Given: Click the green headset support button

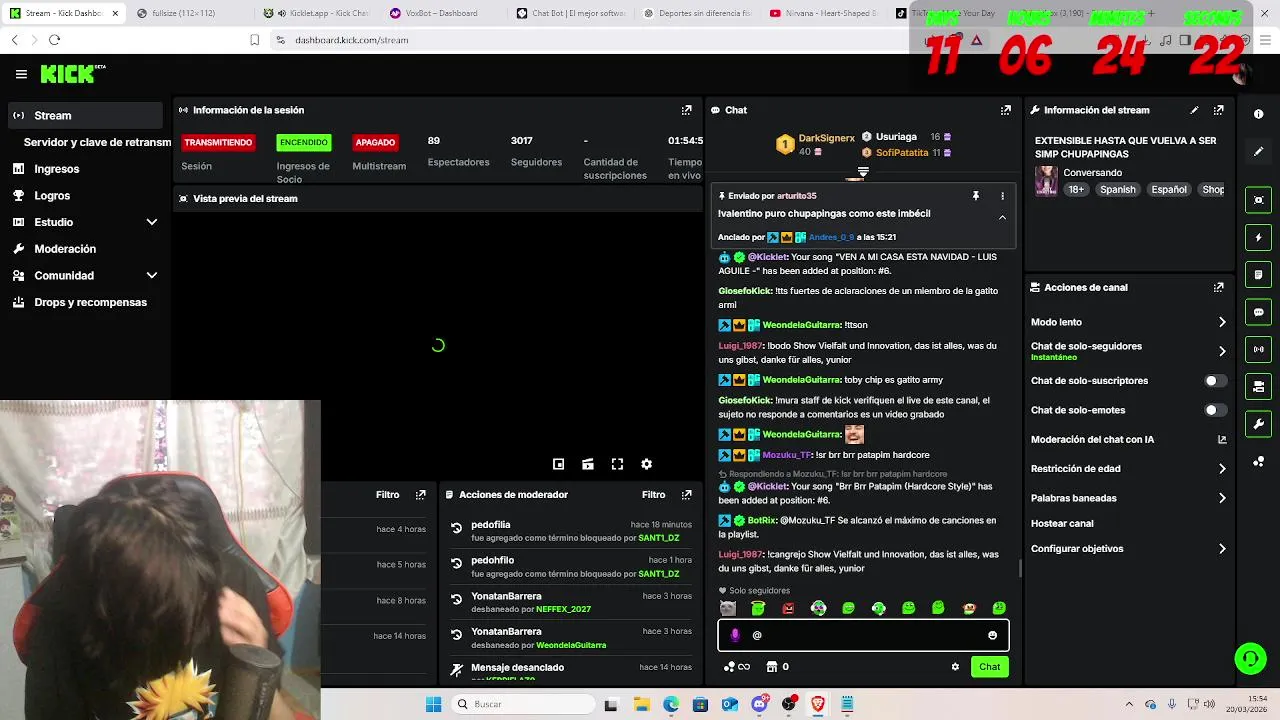Looking at the screenshot, I should pyautogui.click(x=1250, y=658).
